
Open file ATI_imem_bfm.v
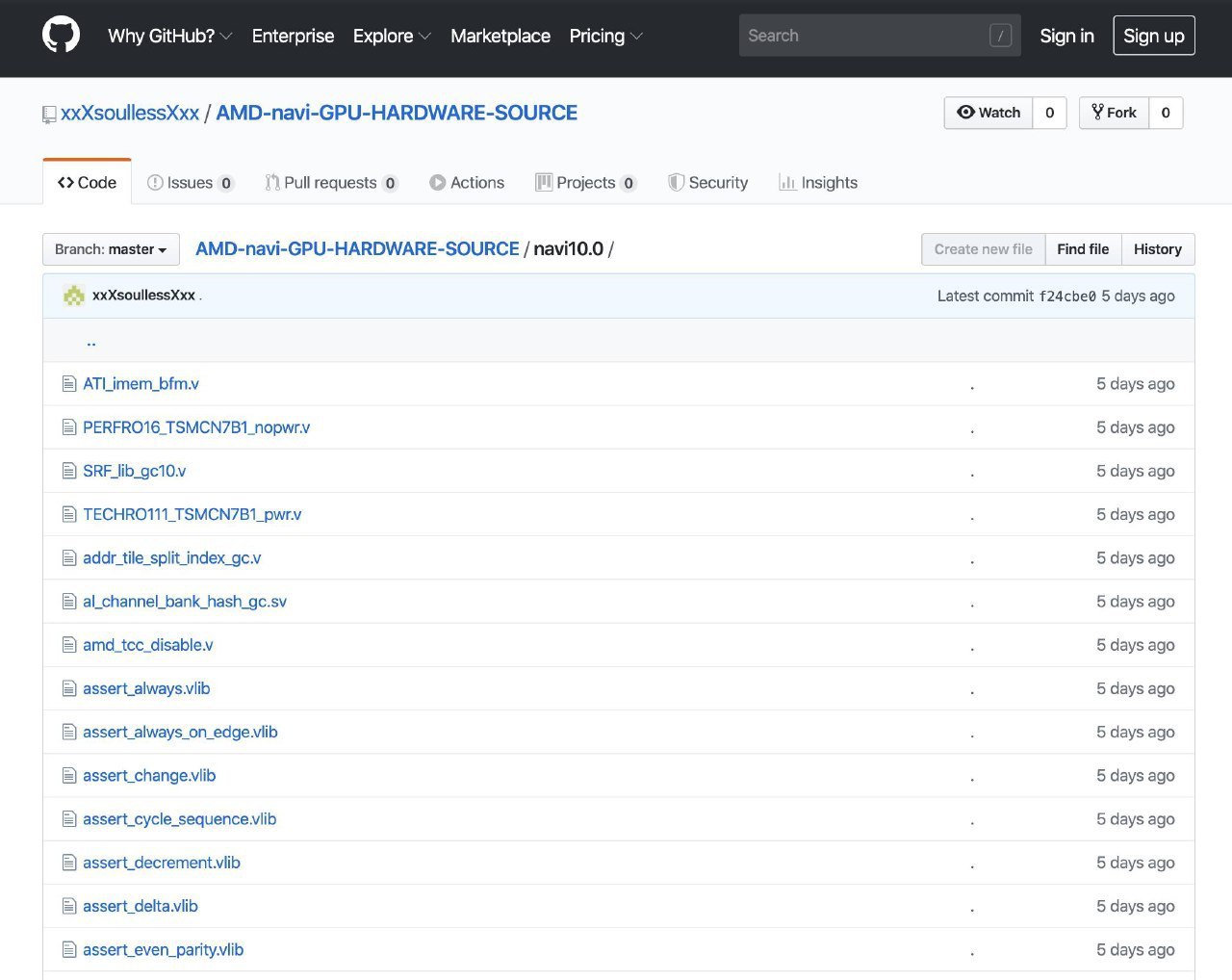tap(141, 384)
